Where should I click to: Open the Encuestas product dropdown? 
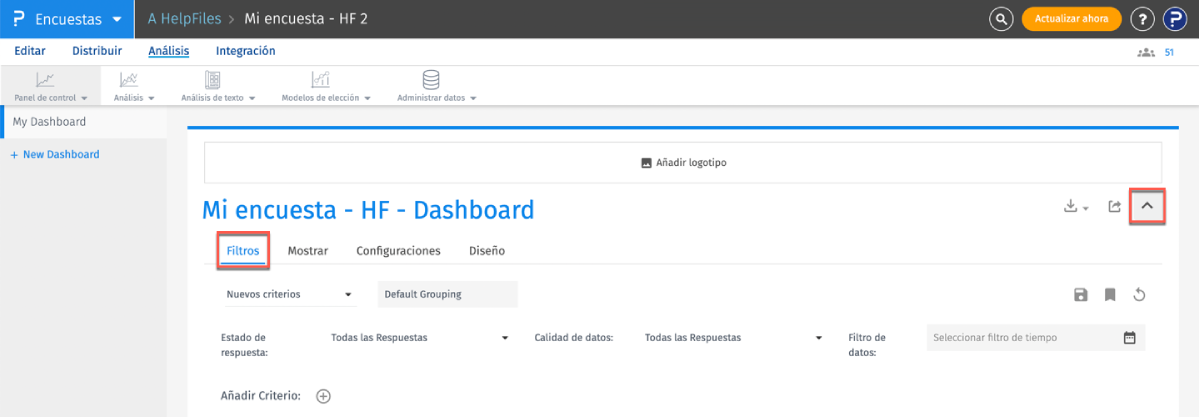point(67,19)
